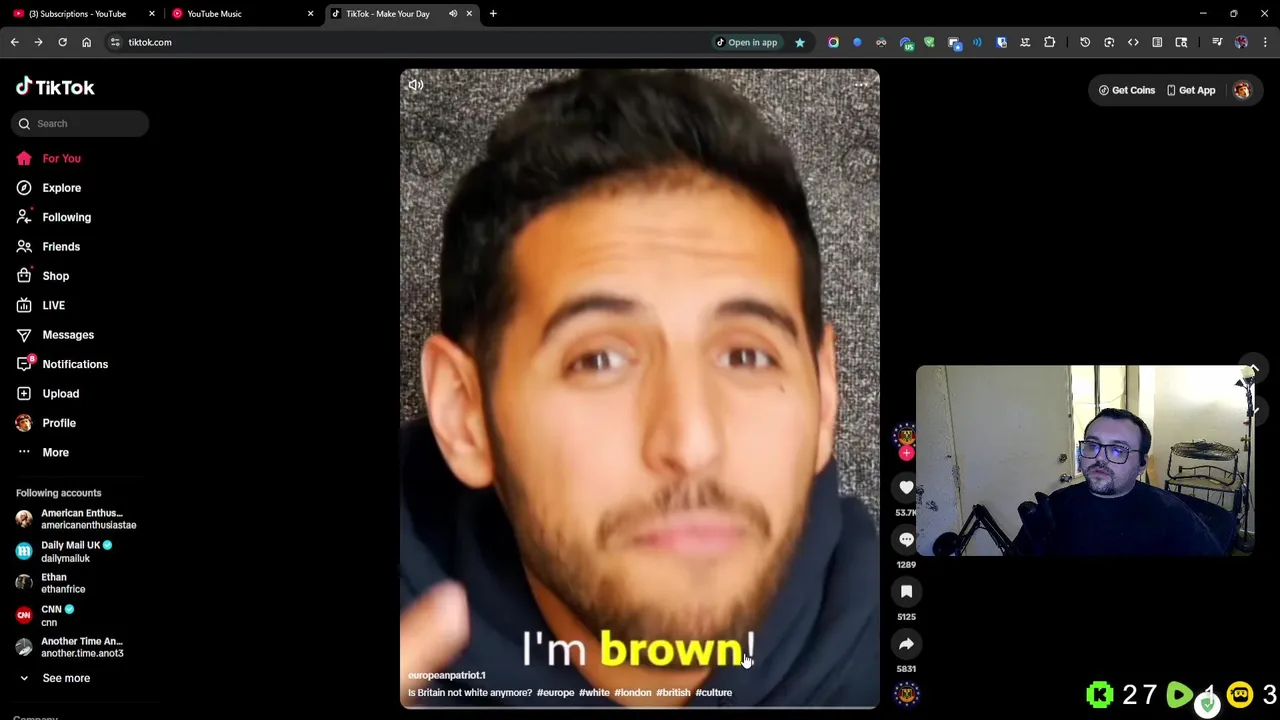Open the For You feed
The height and width of the screenshot is (720, 1280).
point(62,158)
